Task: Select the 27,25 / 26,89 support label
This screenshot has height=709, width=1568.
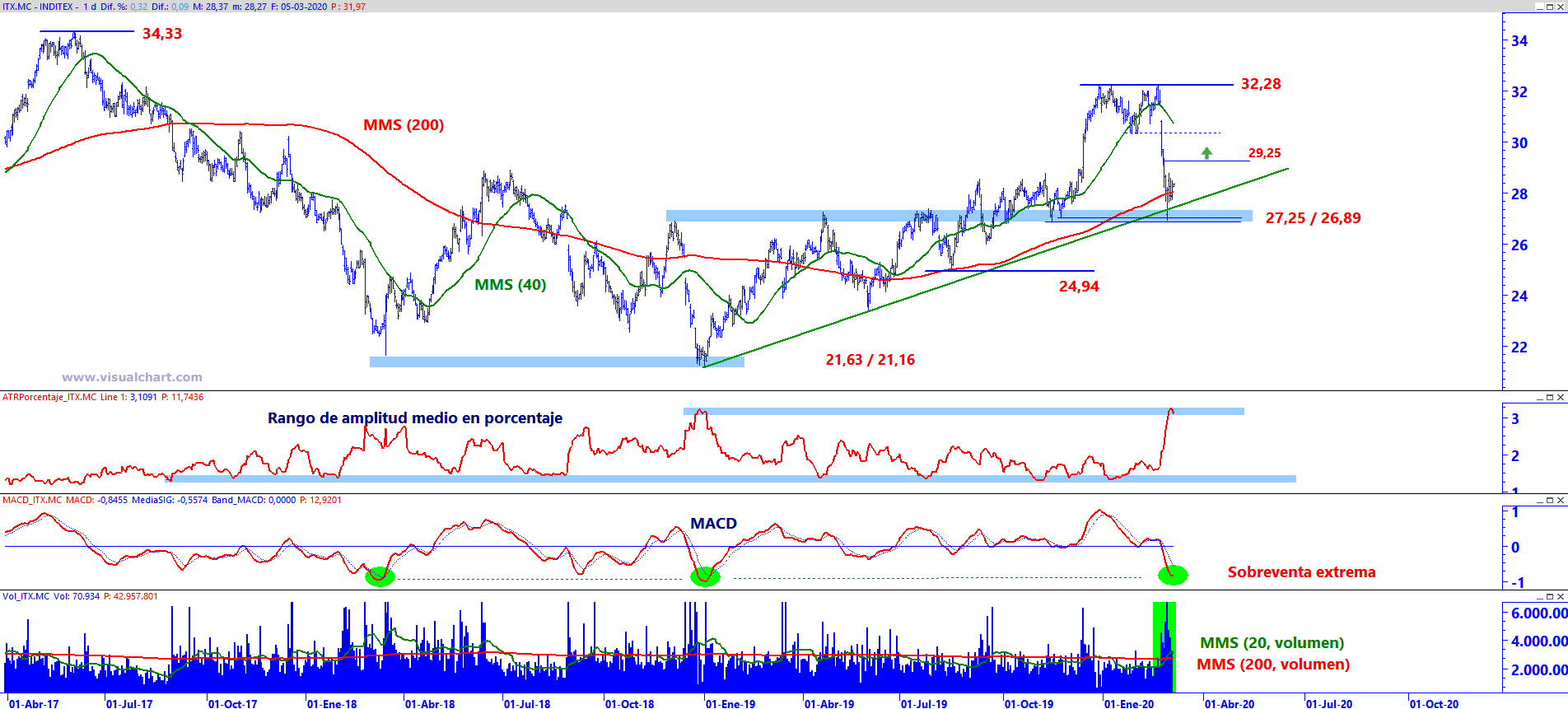Action: 1313,218
